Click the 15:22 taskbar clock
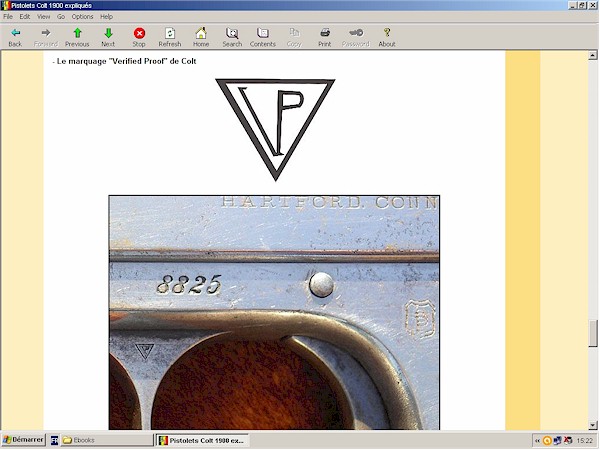Image resolution: width=600 pixels, height=450 pixels. coord(584,441)
